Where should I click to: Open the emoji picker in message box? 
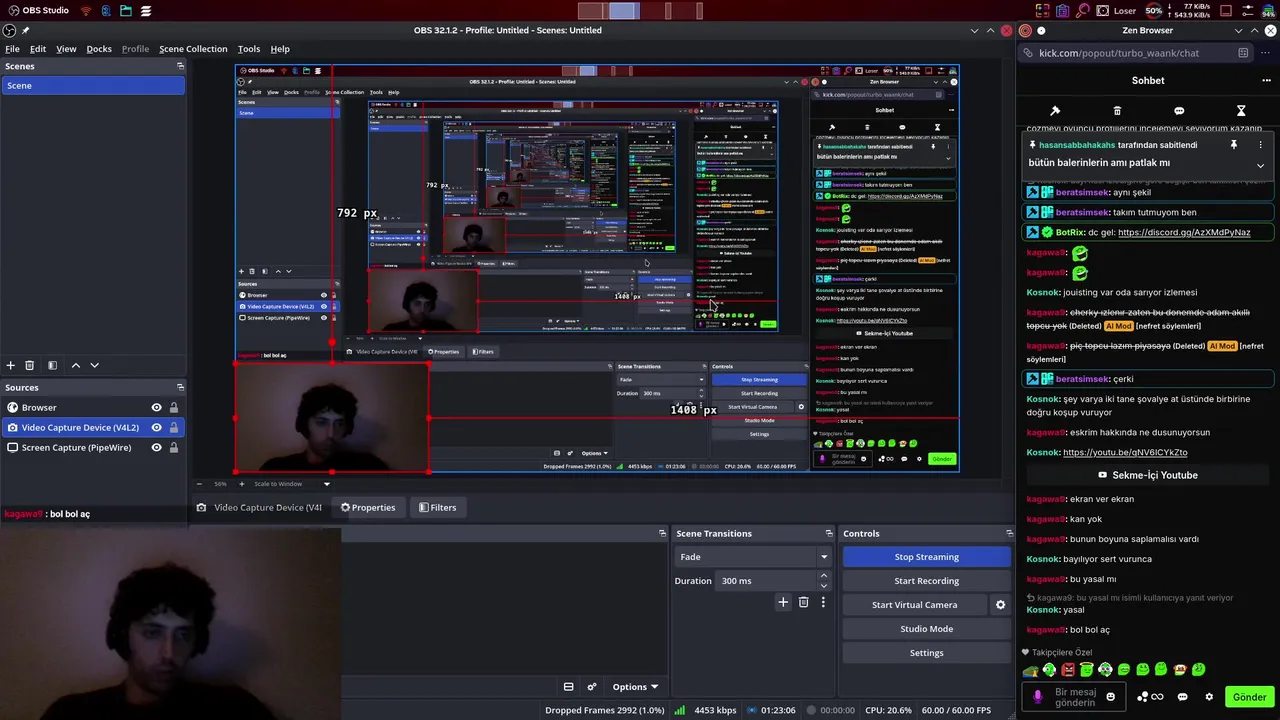pyautogui.click(x=1110, y=697)
